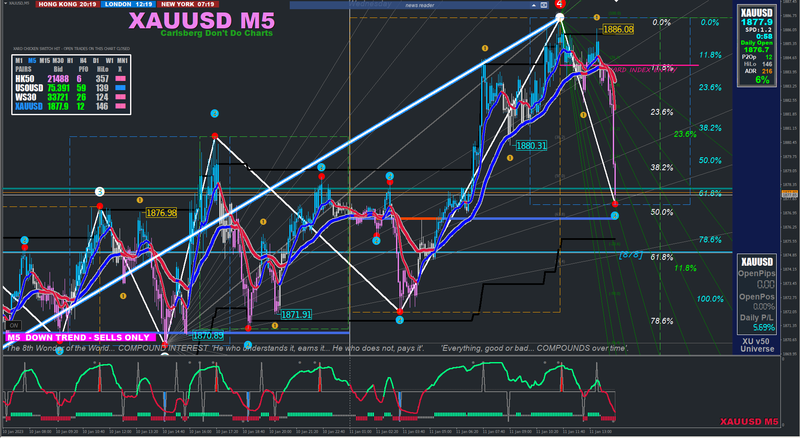
Task: Click the USOUSD bid value 75.391
Action: click(58, 88)
